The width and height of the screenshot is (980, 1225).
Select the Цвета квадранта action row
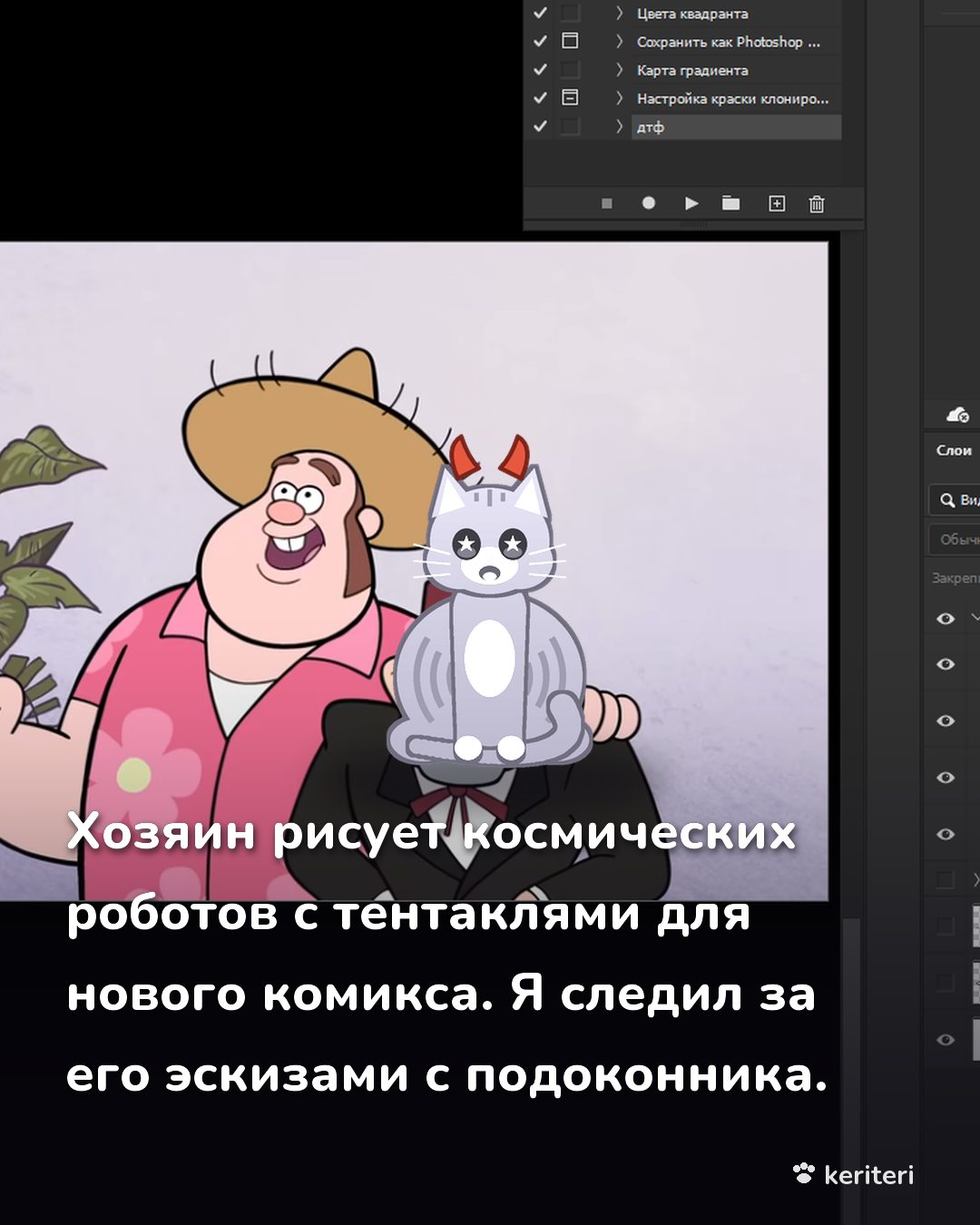click(x=736, y=13)
